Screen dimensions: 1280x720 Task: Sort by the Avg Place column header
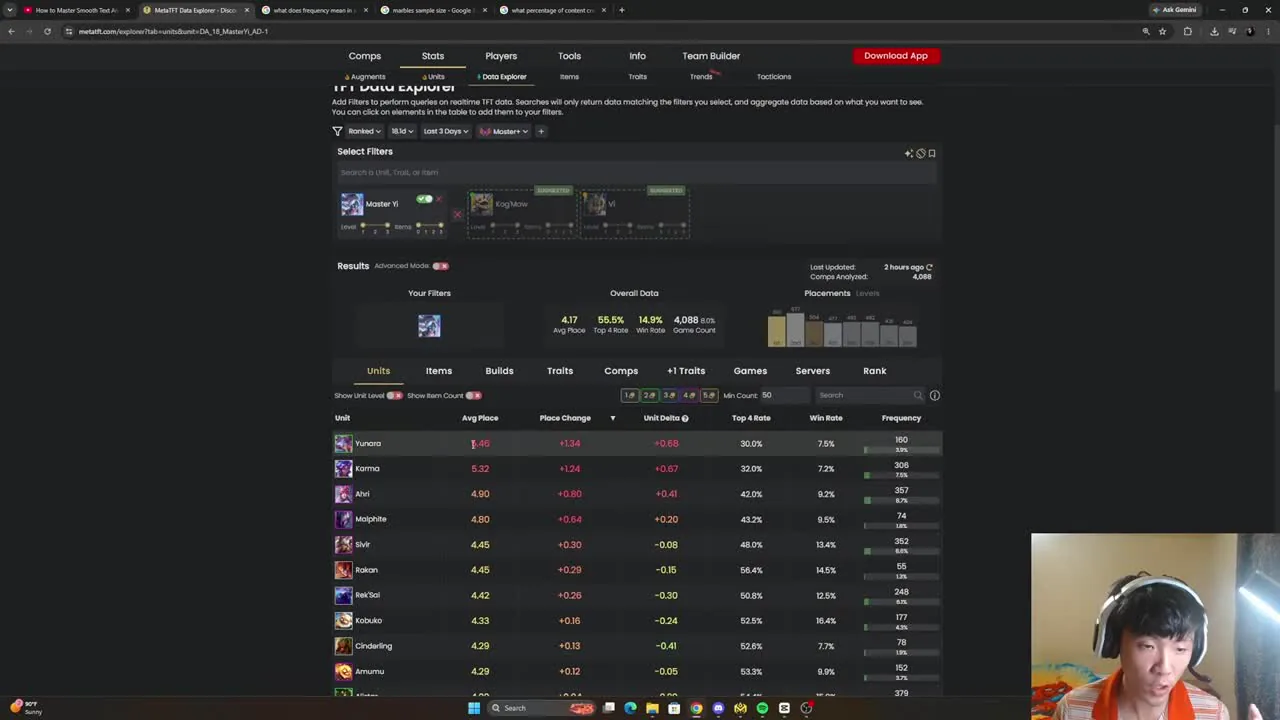point(480,418)
